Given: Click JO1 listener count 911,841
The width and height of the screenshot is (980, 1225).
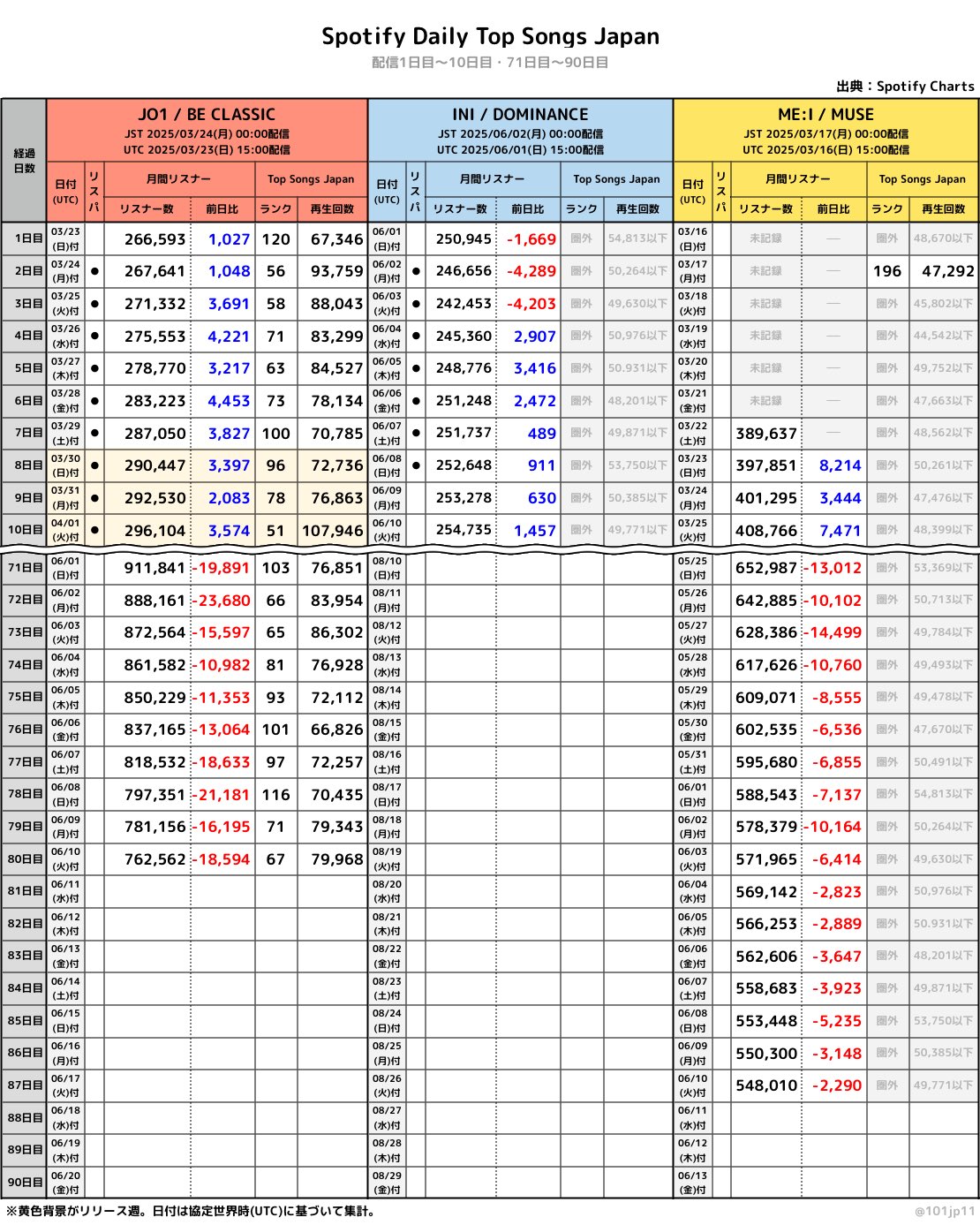Looking at the screenshot, I should pyautogui.click(x=155, y=568).
